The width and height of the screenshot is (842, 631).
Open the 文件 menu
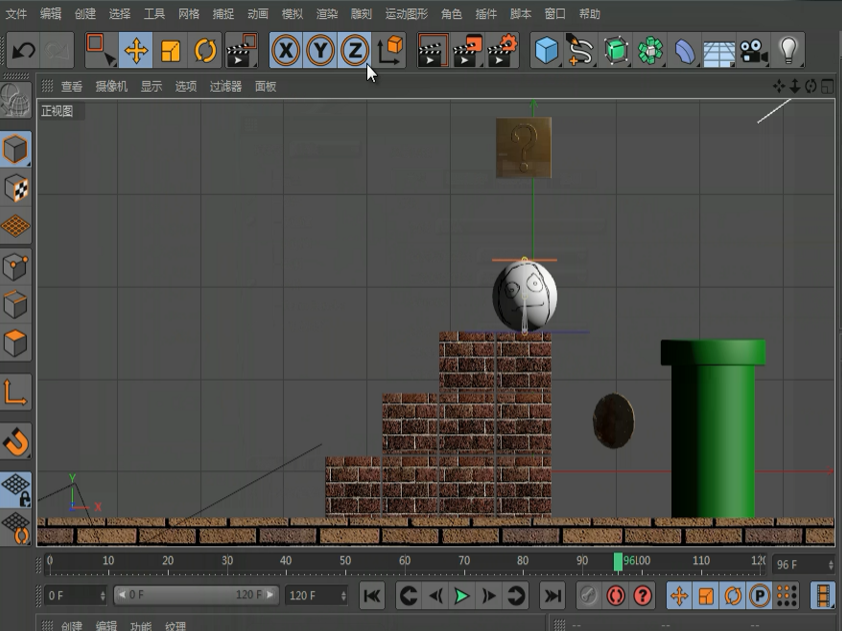(16, 14)
